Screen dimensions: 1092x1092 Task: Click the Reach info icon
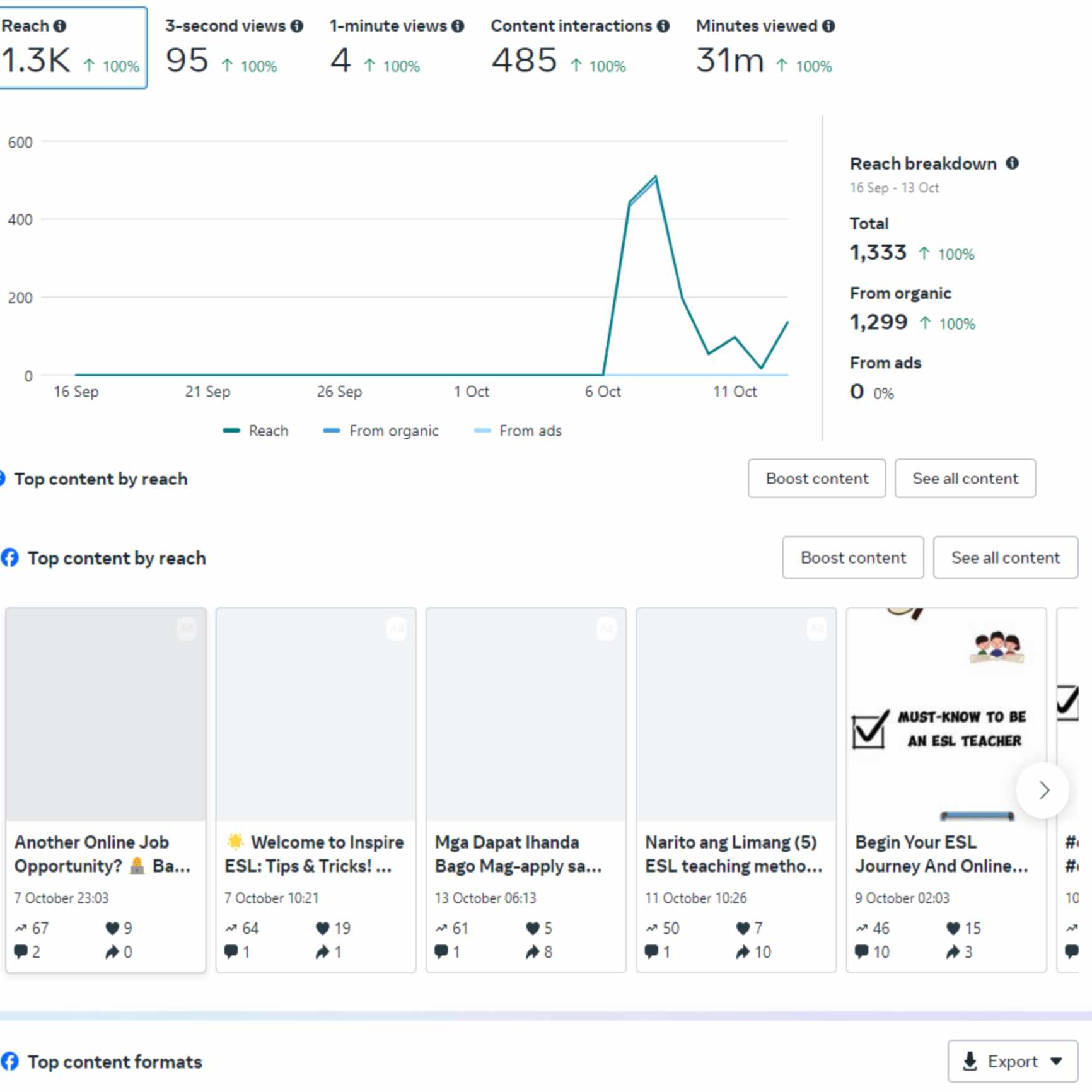click(x=60, y=26)
